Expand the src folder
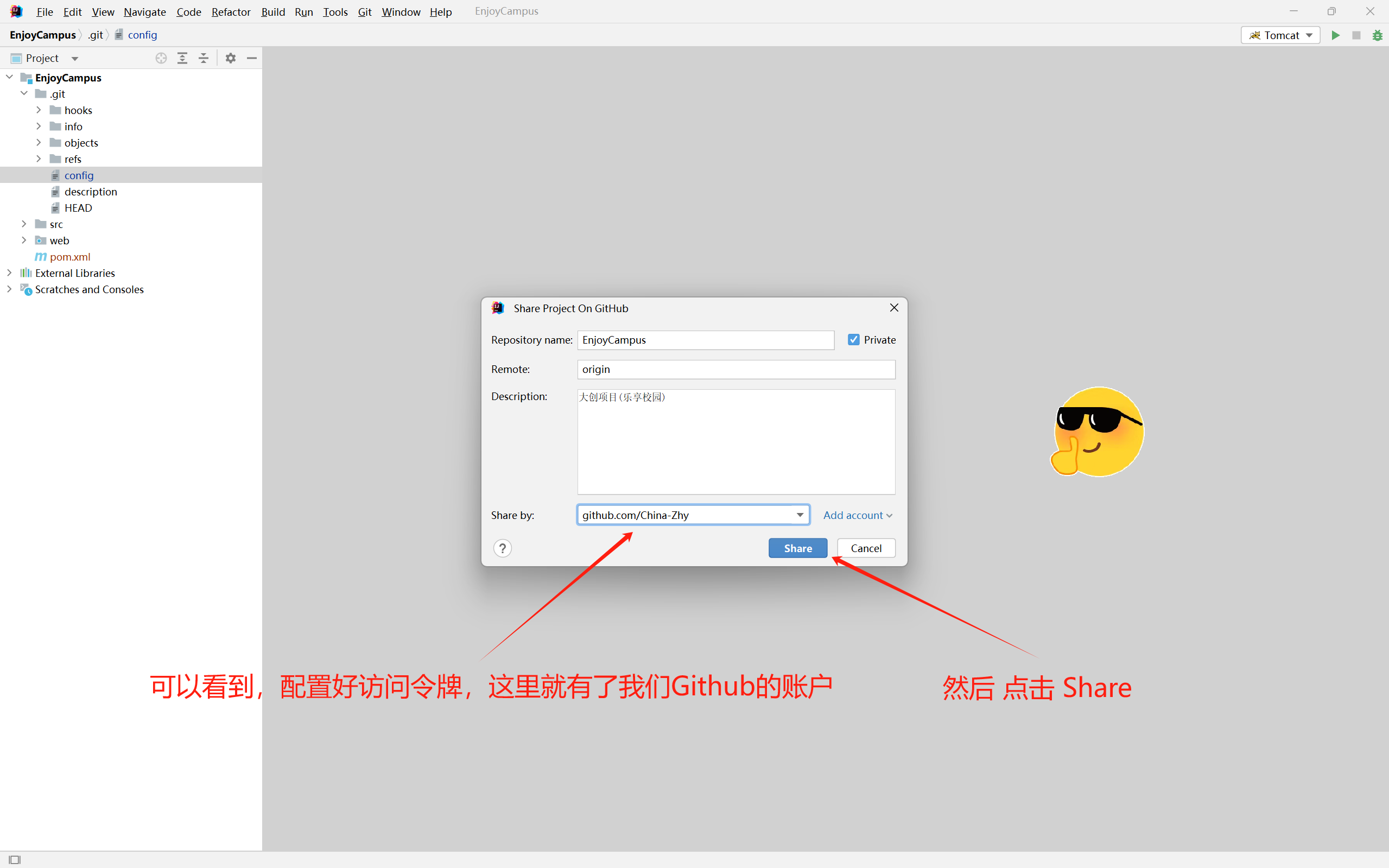Viewport: 1389px width, 868px height. 24,224
